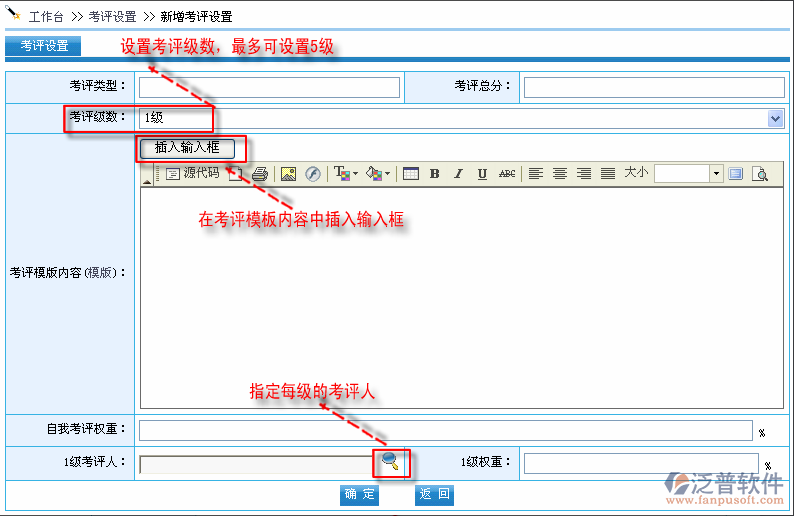Apply bold formatting

tap(434, 174)
